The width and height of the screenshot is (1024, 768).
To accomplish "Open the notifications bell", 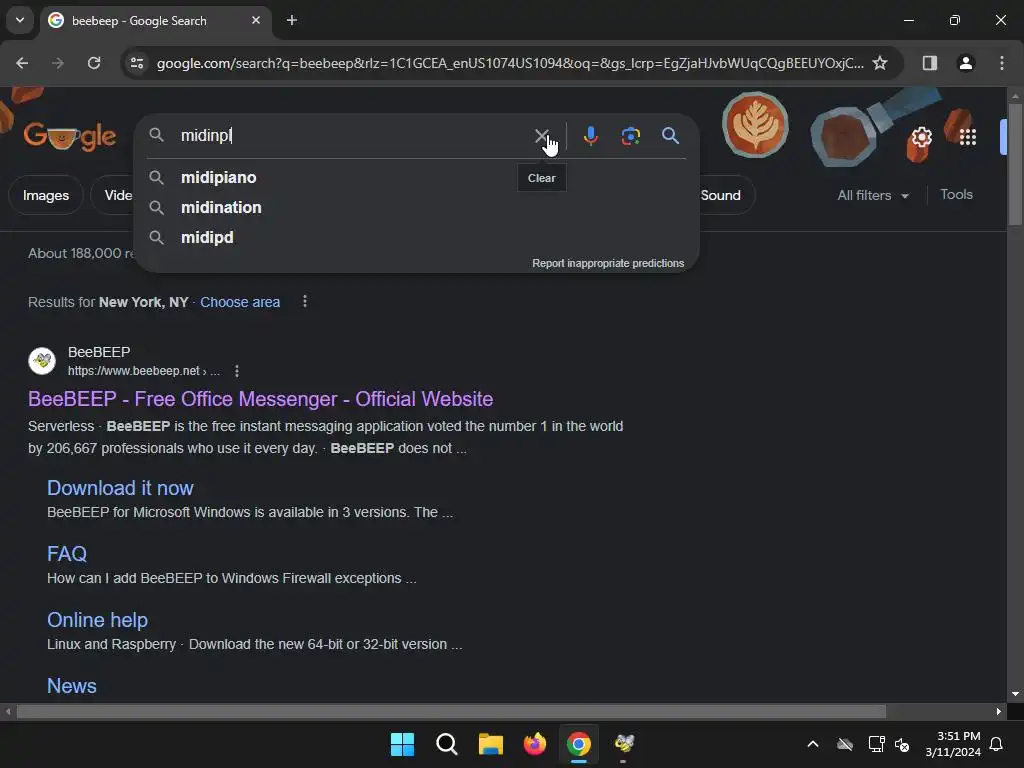I will (x=997, y=744).
